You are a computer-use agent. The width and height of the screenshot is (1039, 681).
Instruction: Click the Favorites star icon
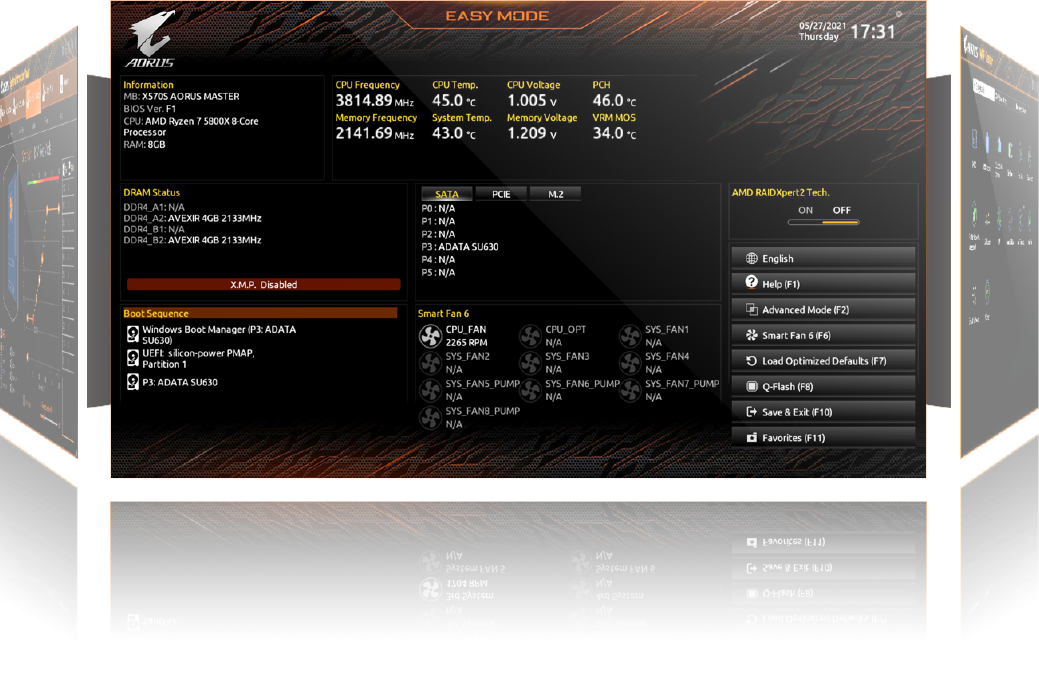coord(751,438)
